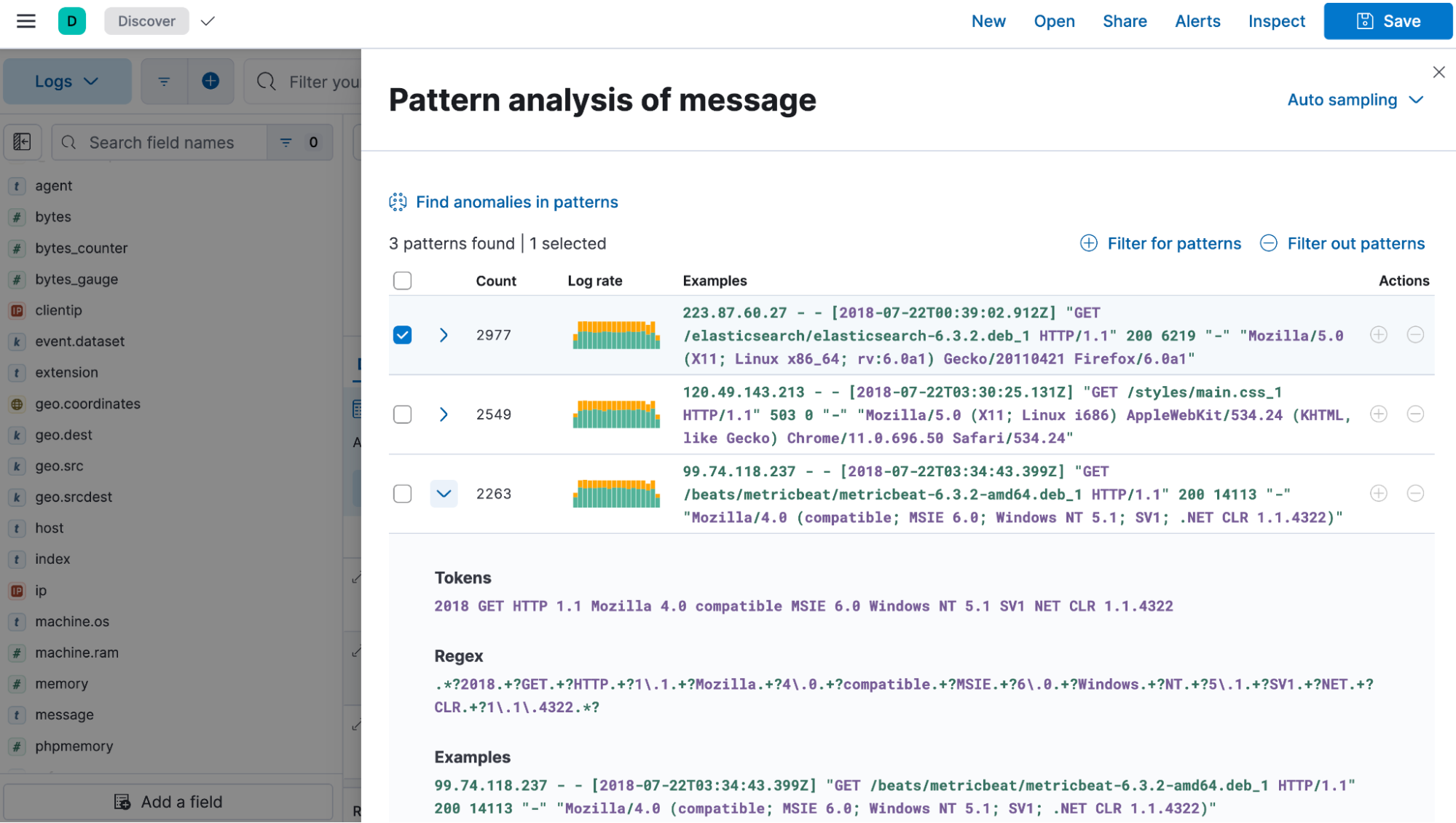This screenshot has width=1456, height=823.
Task: Check the 2263 count pattern checkbox
Action: point(402,494)
